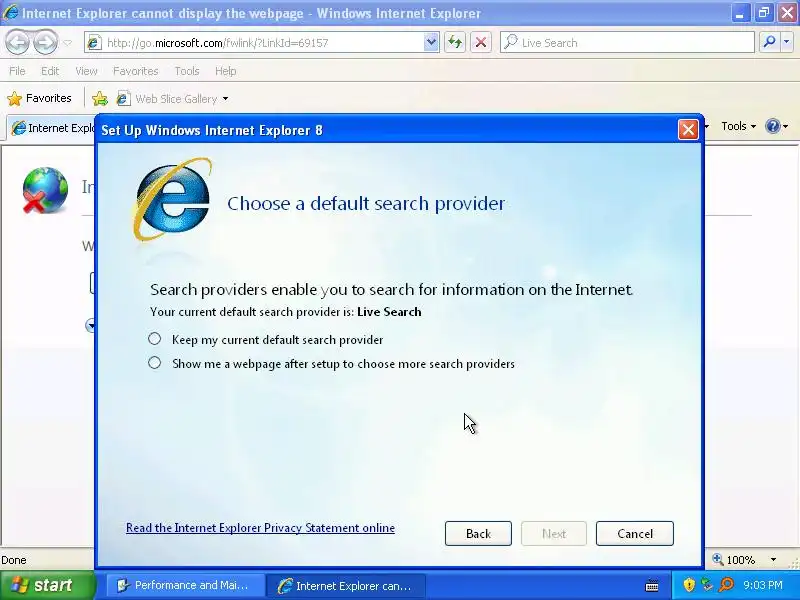Image resolution: width=800 pixels, height=600 pixels.
Task: Click the Live Search input box
Action: (627, 43)
